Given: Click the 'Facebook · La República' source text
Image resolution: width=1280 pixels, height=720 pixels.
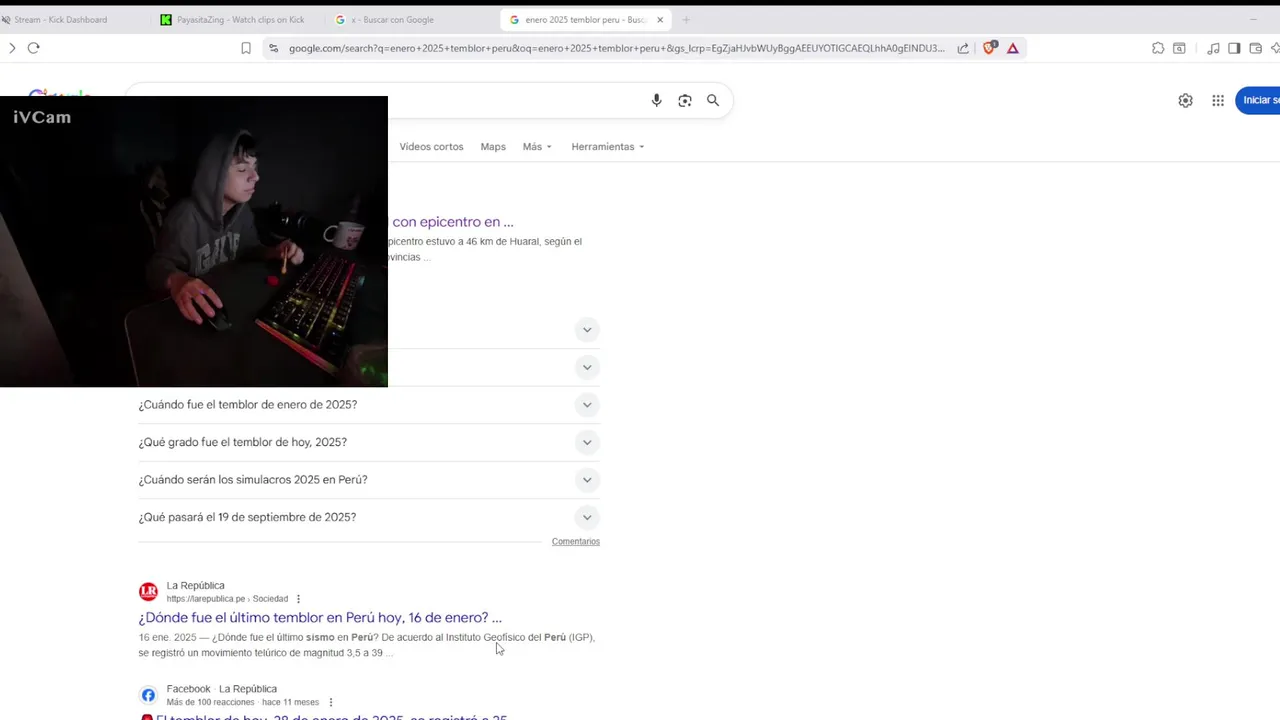Looking at the screenshot, I should (x=221, y=689).
